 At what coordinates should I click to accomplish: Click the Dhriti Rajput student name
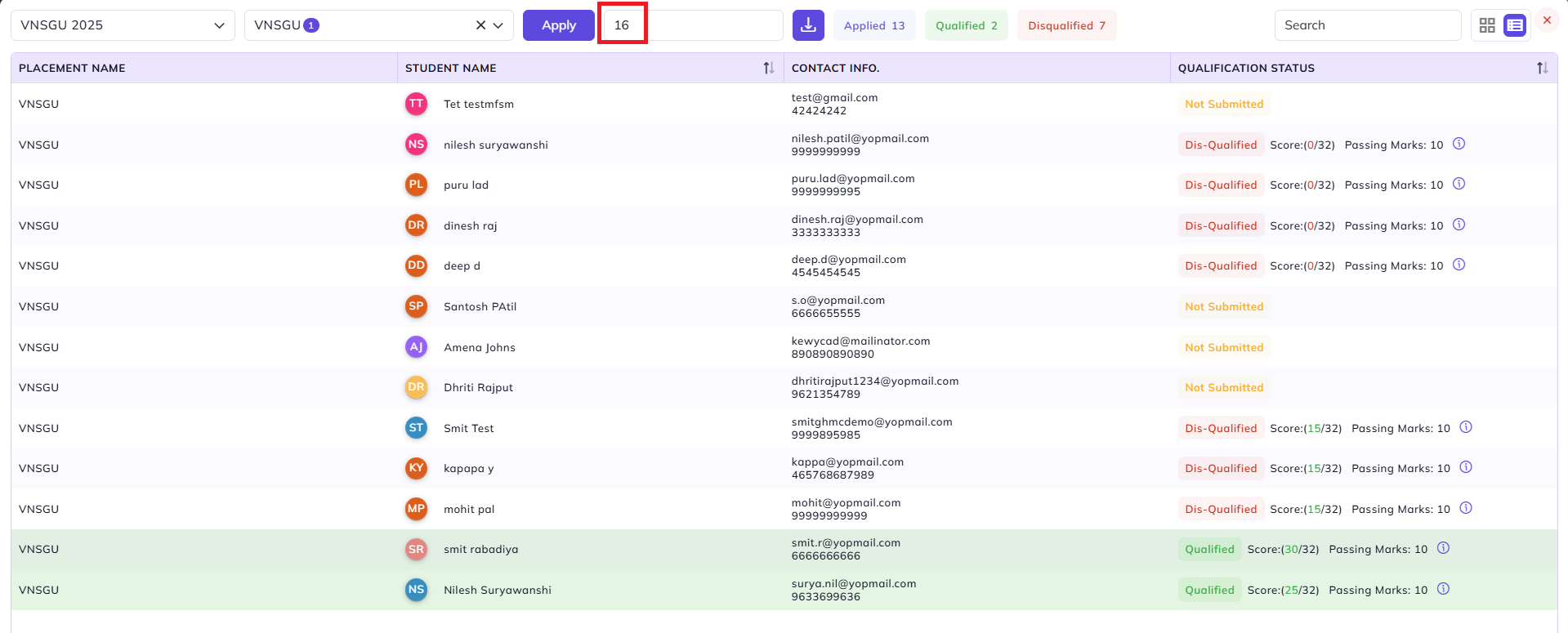pyautogui.click(x=479, y=387)
